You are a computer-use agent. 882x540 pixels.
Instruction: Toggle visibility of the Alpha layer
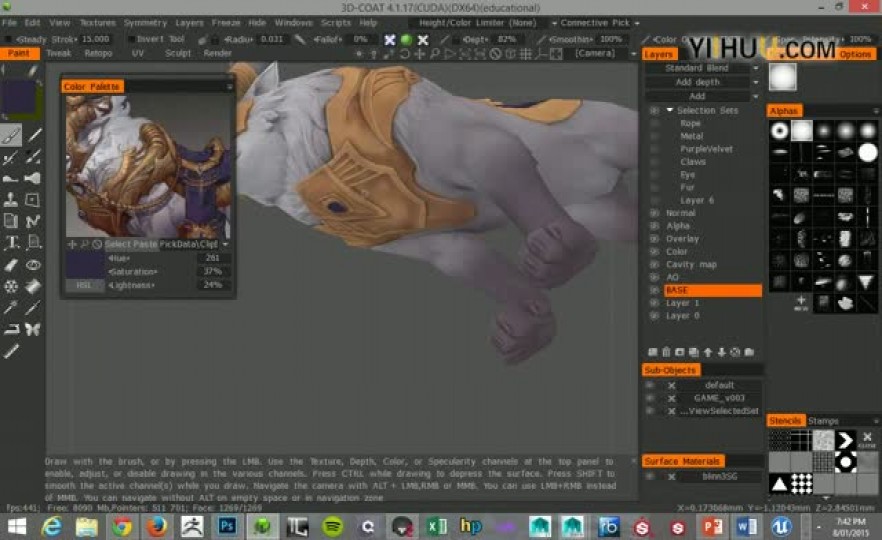(x=654, y=226)
